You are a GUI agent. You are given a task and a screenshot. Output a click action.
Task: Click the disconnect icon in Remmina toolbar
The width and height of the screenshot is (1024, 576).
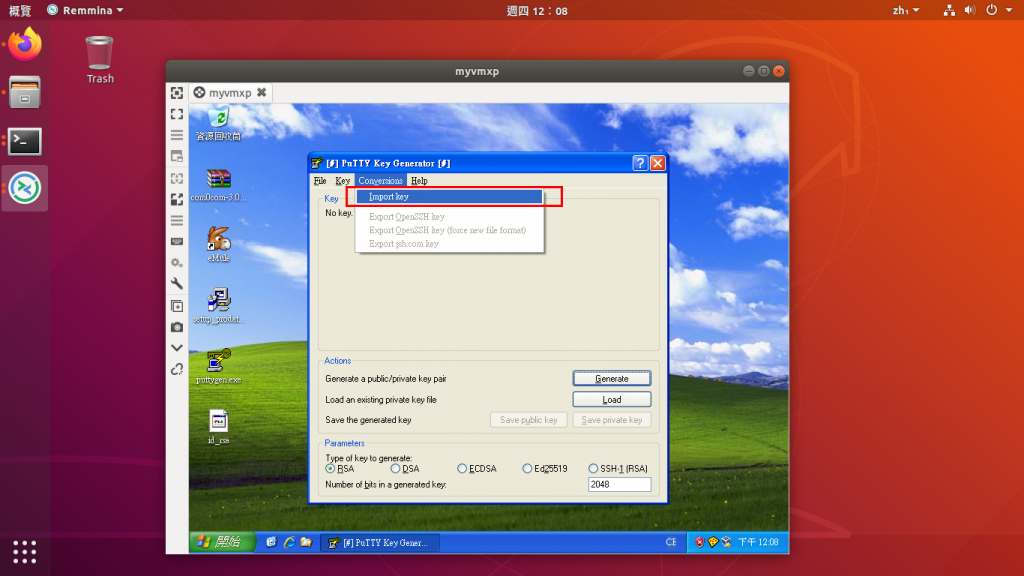click(x=177, y=370)
